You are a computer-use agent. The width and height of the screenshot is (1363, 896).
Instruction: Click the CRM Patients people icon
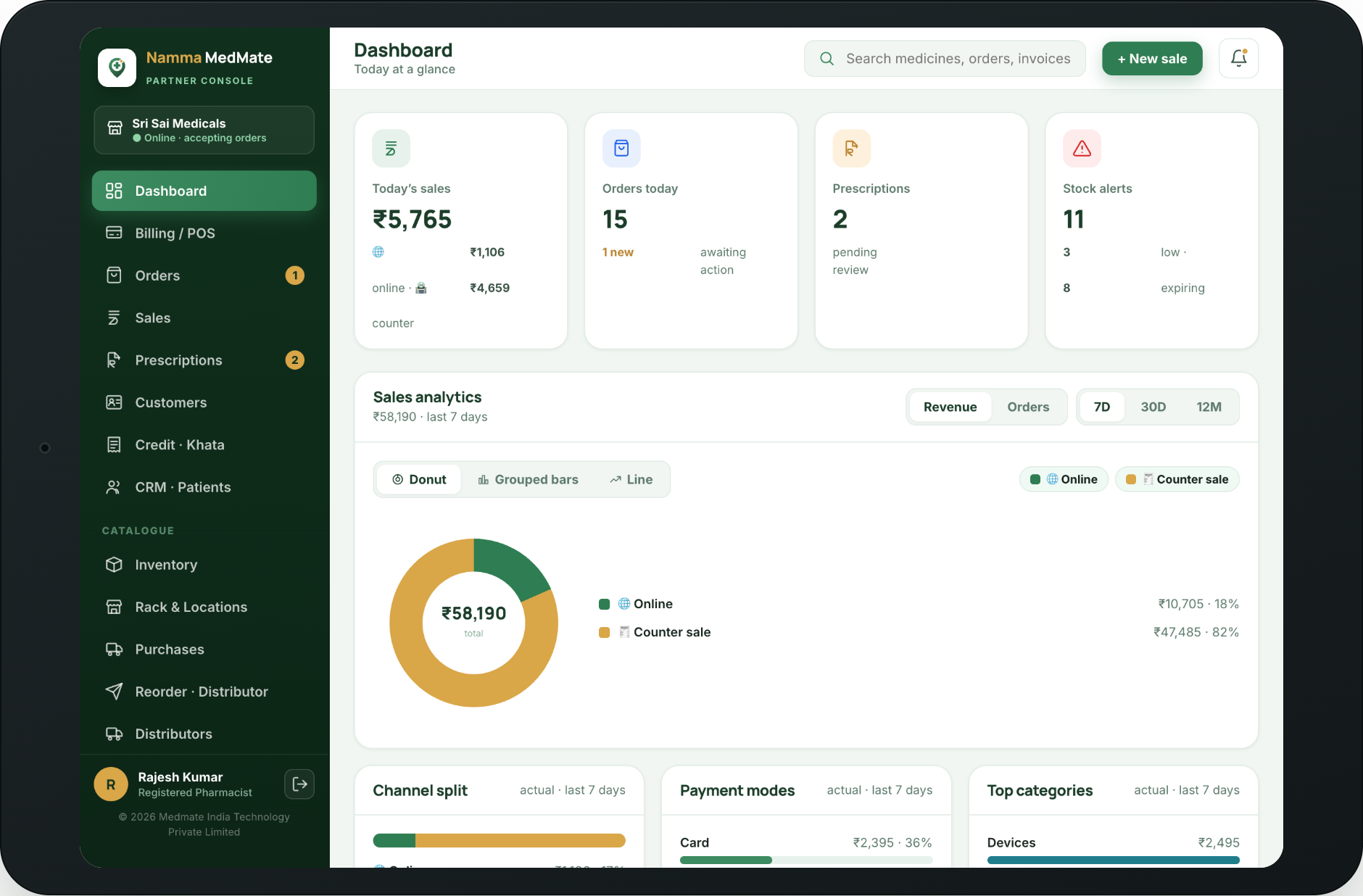[x=114, y=487]
